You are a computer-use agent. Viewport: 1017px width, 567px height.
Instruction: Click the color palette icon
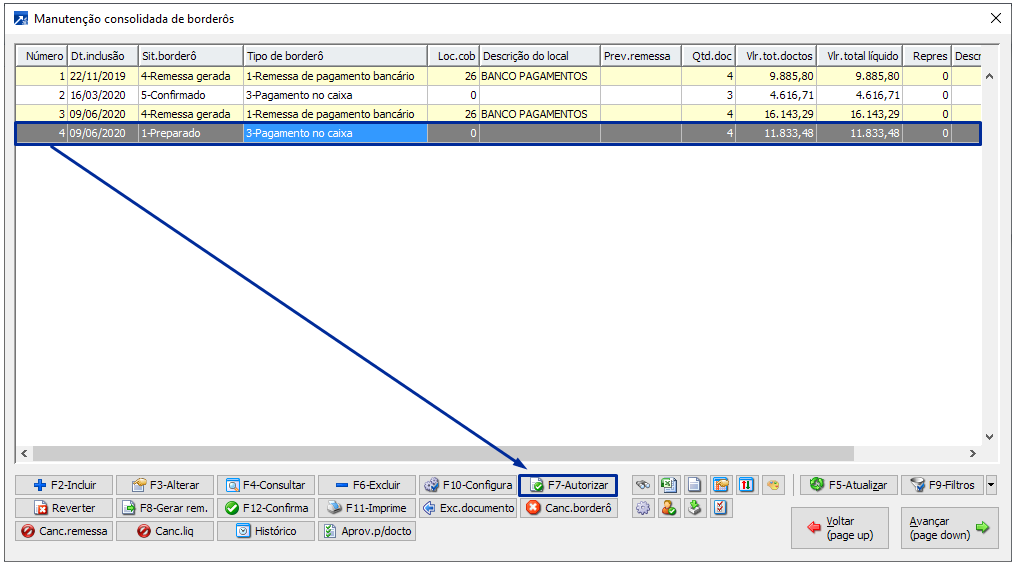tap(772, 485)
